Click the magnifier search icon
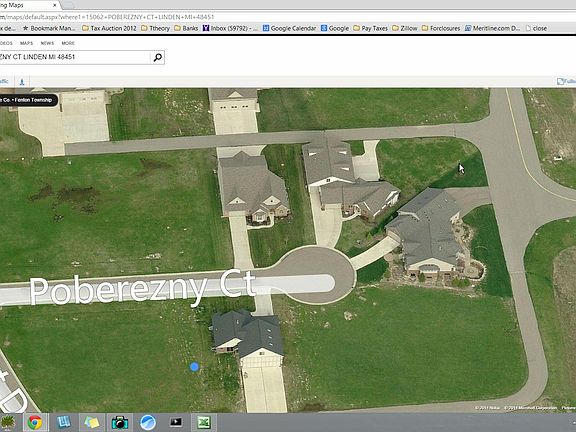The image size is (576, 432). [x=158, y=57]
